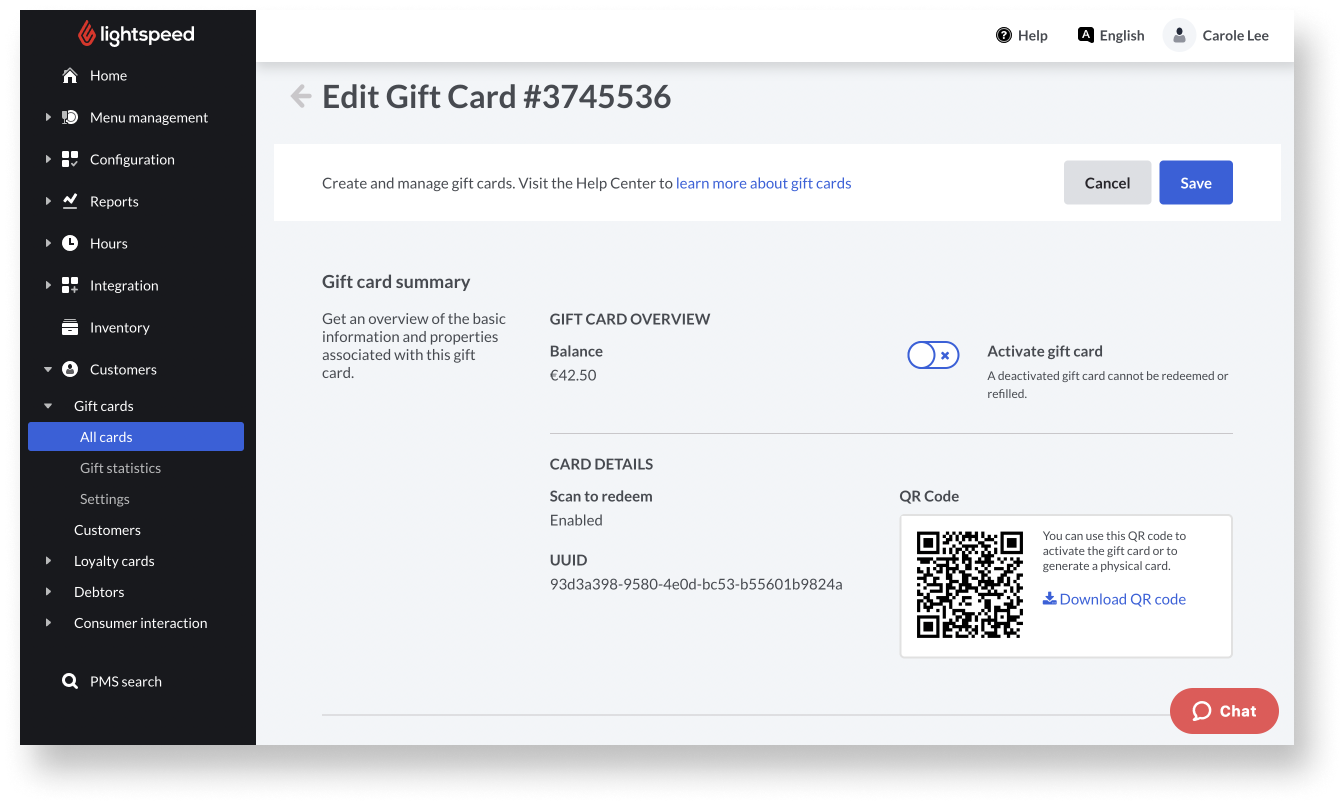Click the Reports chart icon
Image resolution: width=1344 pixels, height=805 pixels.
point(70,201)
